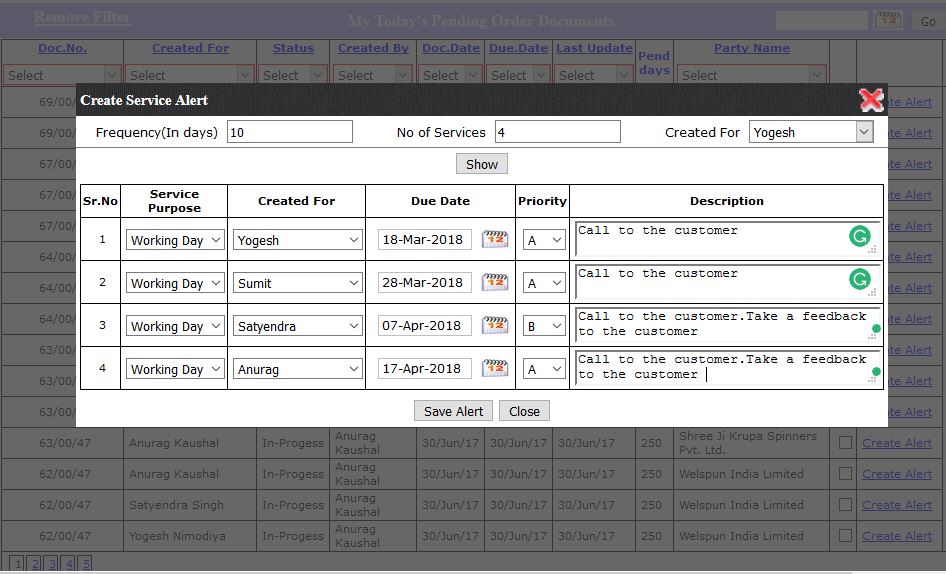The height and width of the screenshot is (574, 946).
Task: Sort by Party Name column header
Action: tap(751, 48)
